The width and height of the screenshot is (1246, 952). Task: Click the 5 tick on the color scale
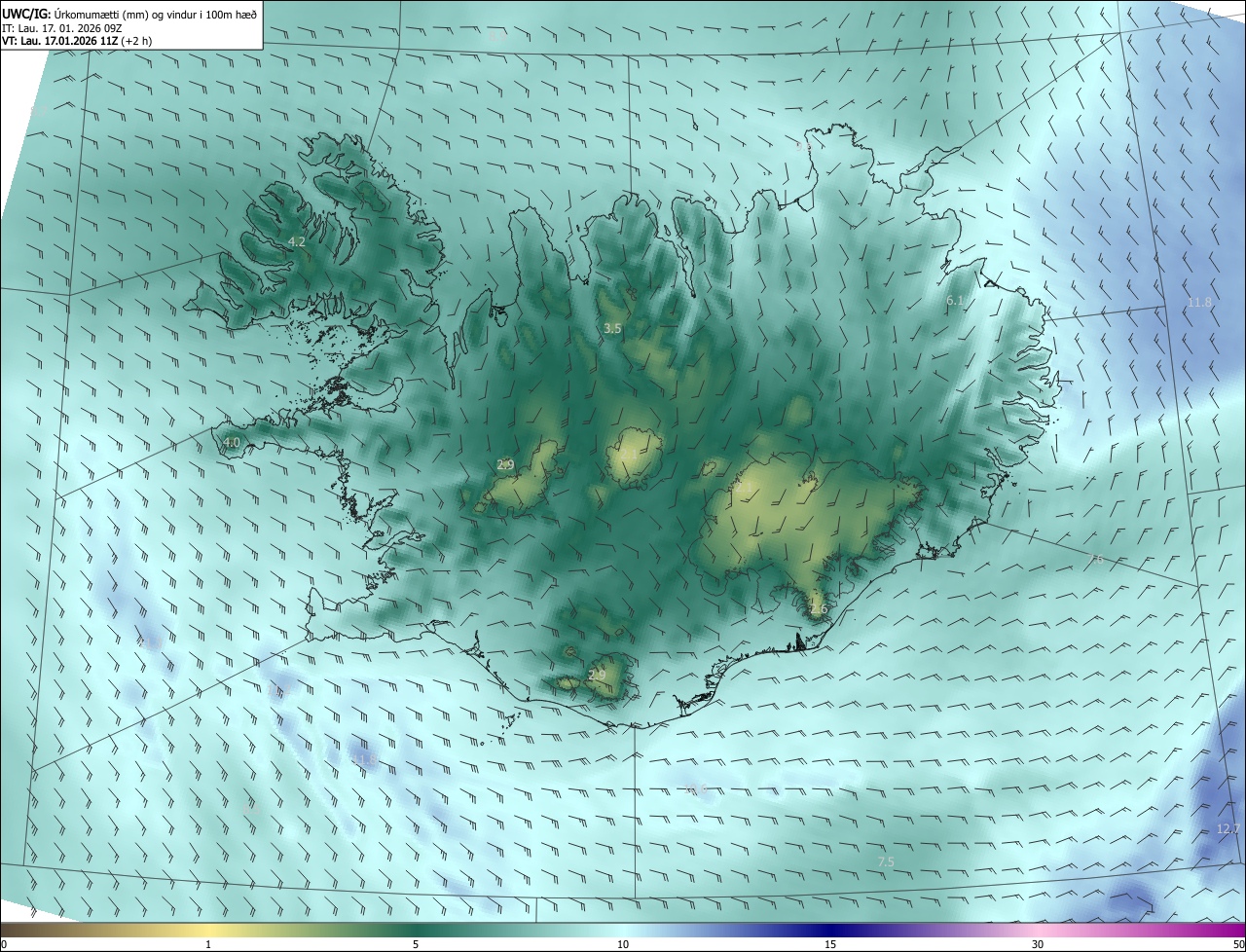click(416, 945)
